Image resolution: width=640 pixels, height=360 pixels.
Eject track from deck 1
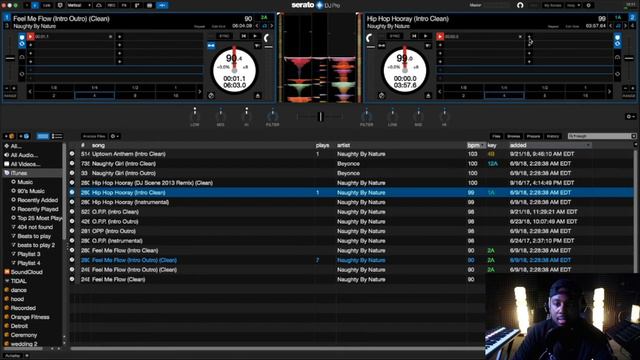pyautogui.click(x=258, y=96)
